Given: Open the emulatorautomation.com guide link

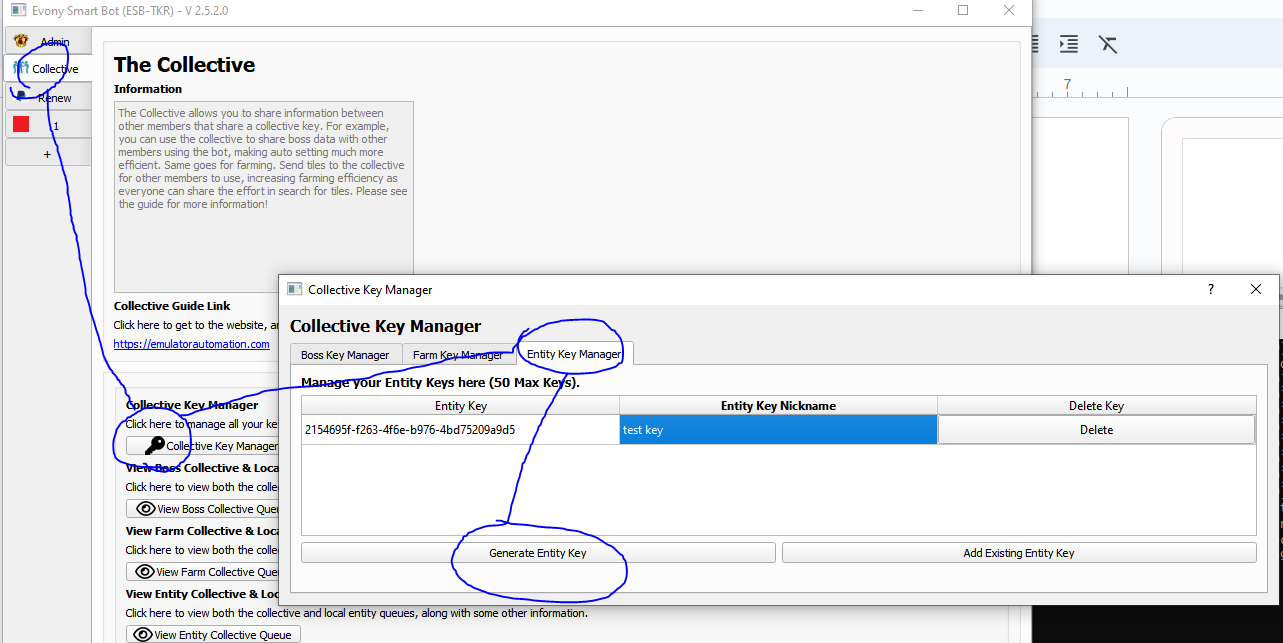Looking at the screenshot, I should tap(191, 344).
